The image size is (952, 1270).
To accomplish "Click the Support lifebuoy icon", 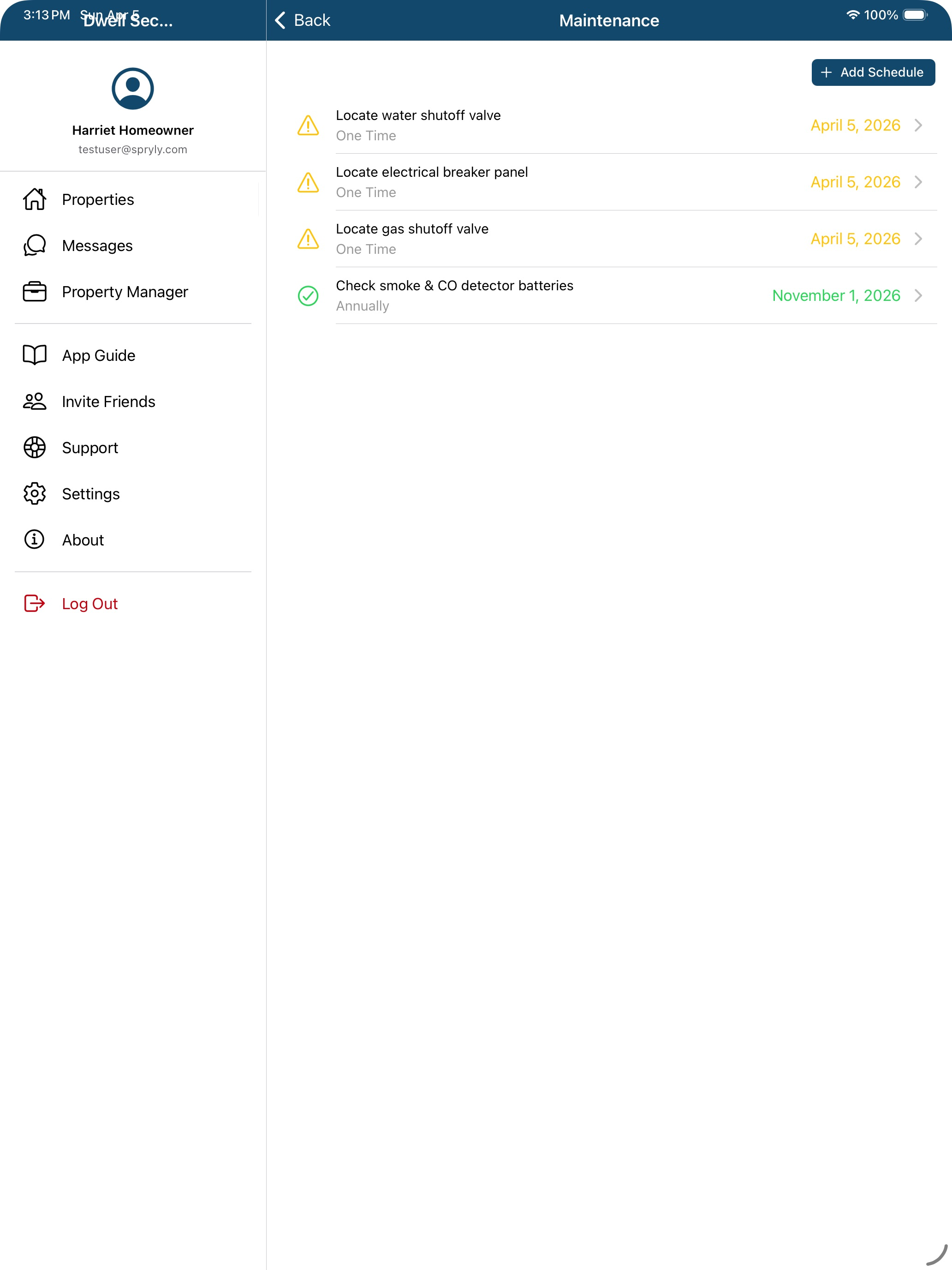I will pos(35,447).
